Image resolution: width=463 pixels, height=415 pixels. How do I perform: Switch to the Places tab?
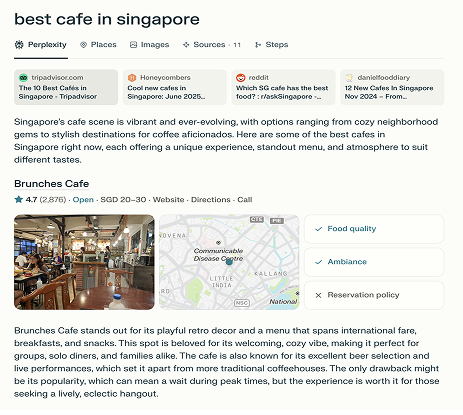pos(98,45)
